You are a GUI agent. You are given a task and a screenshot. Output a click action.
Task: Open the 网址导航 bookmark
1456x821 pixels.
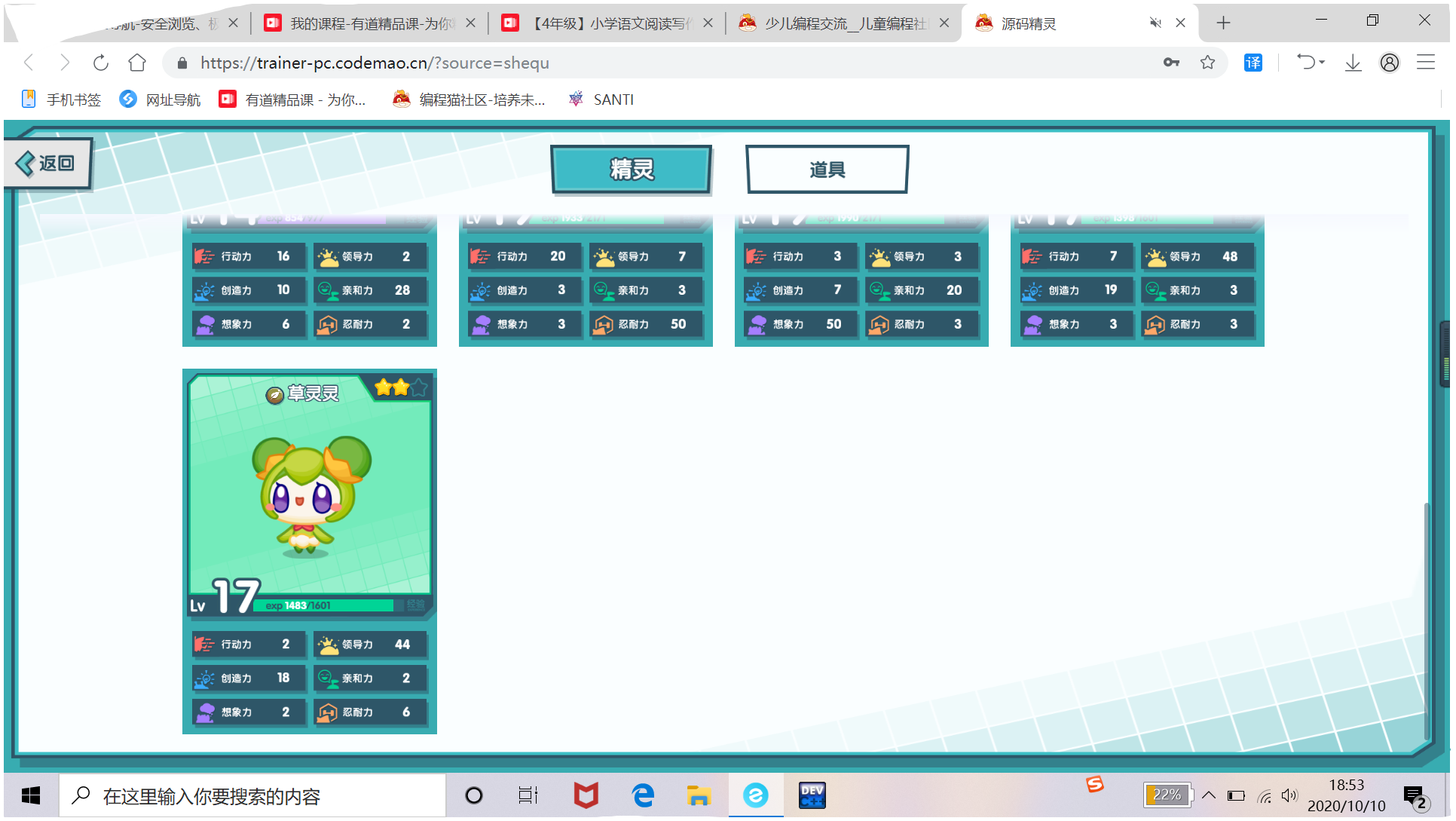(161, 100)
